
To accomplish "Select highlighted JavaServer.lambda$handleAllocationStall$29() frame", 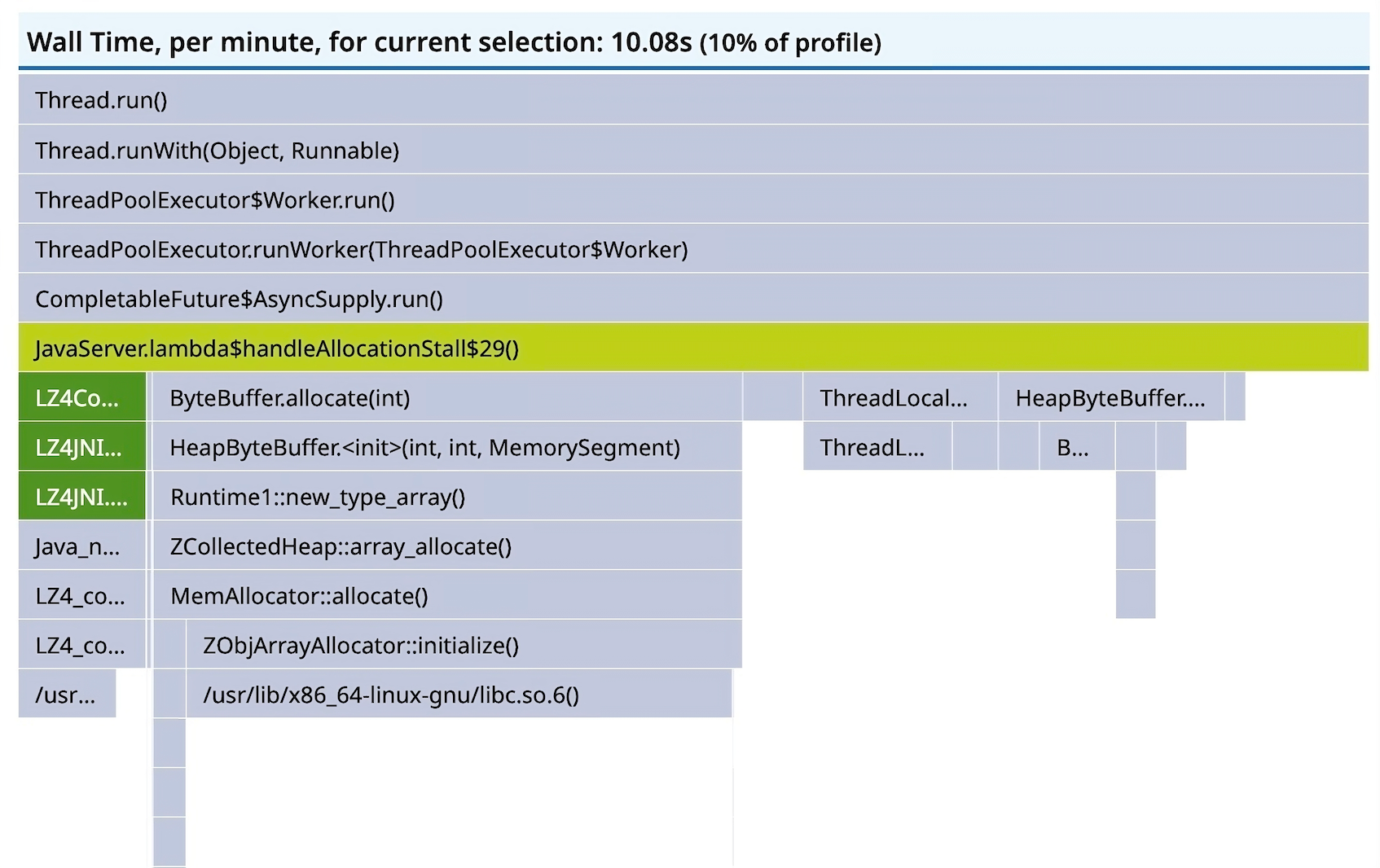I will (x=692, y=349).
